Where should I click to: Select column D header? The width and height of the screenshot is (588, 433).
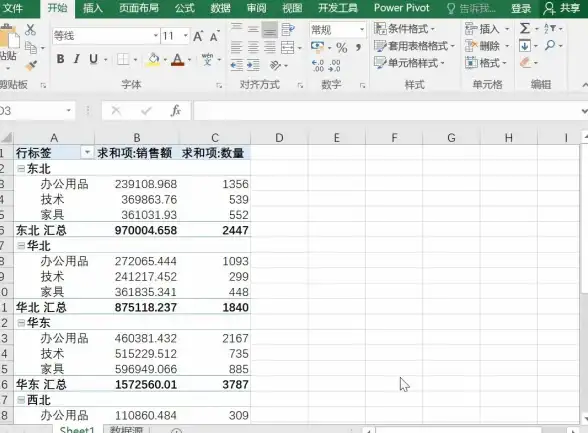[279, 138]
